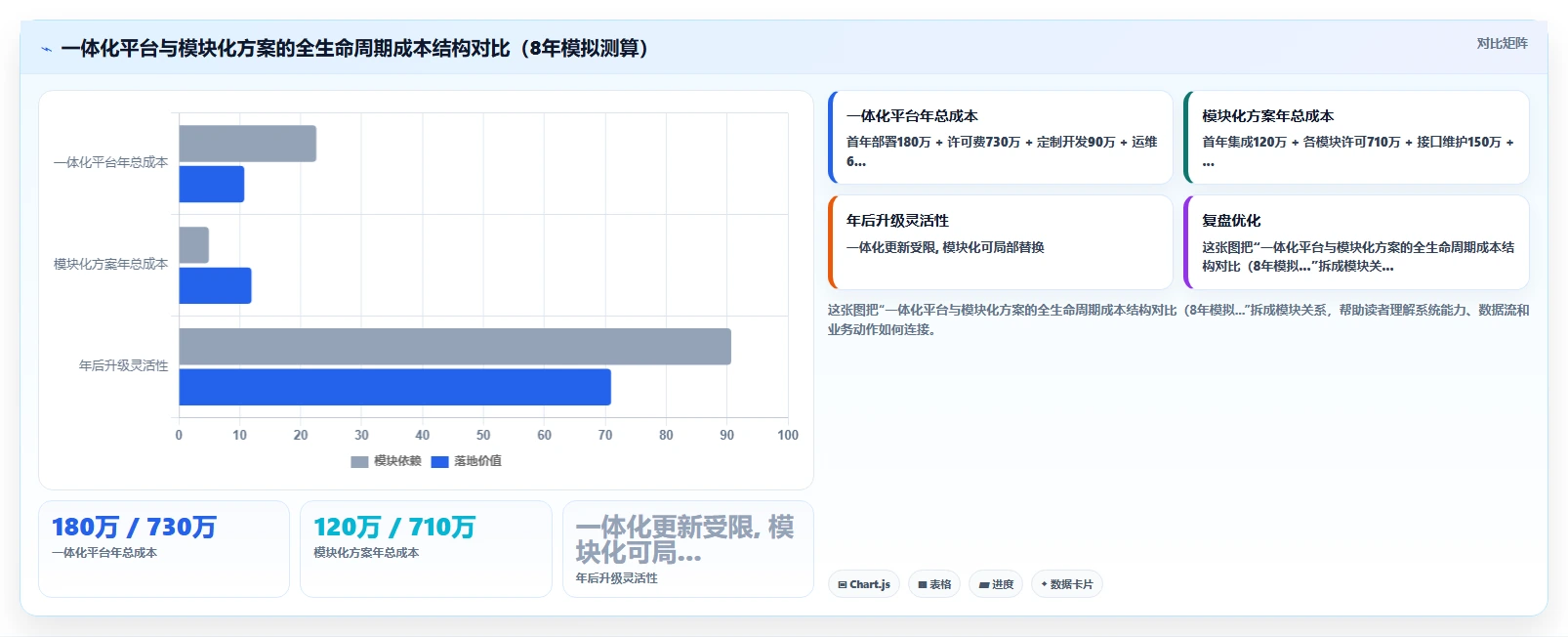Click the 一体化更新受限 stat card
The image size is (1568, 637).
tap(688, 549)
